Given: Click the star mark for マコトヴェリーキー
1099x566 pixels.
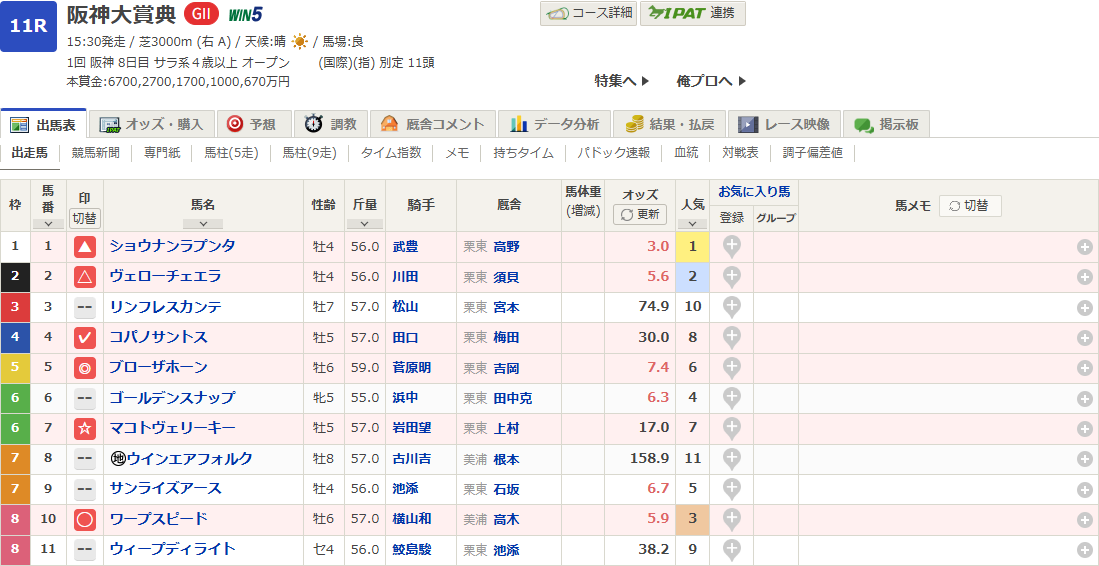Looking at the screenshot, I should click(85, 429).
